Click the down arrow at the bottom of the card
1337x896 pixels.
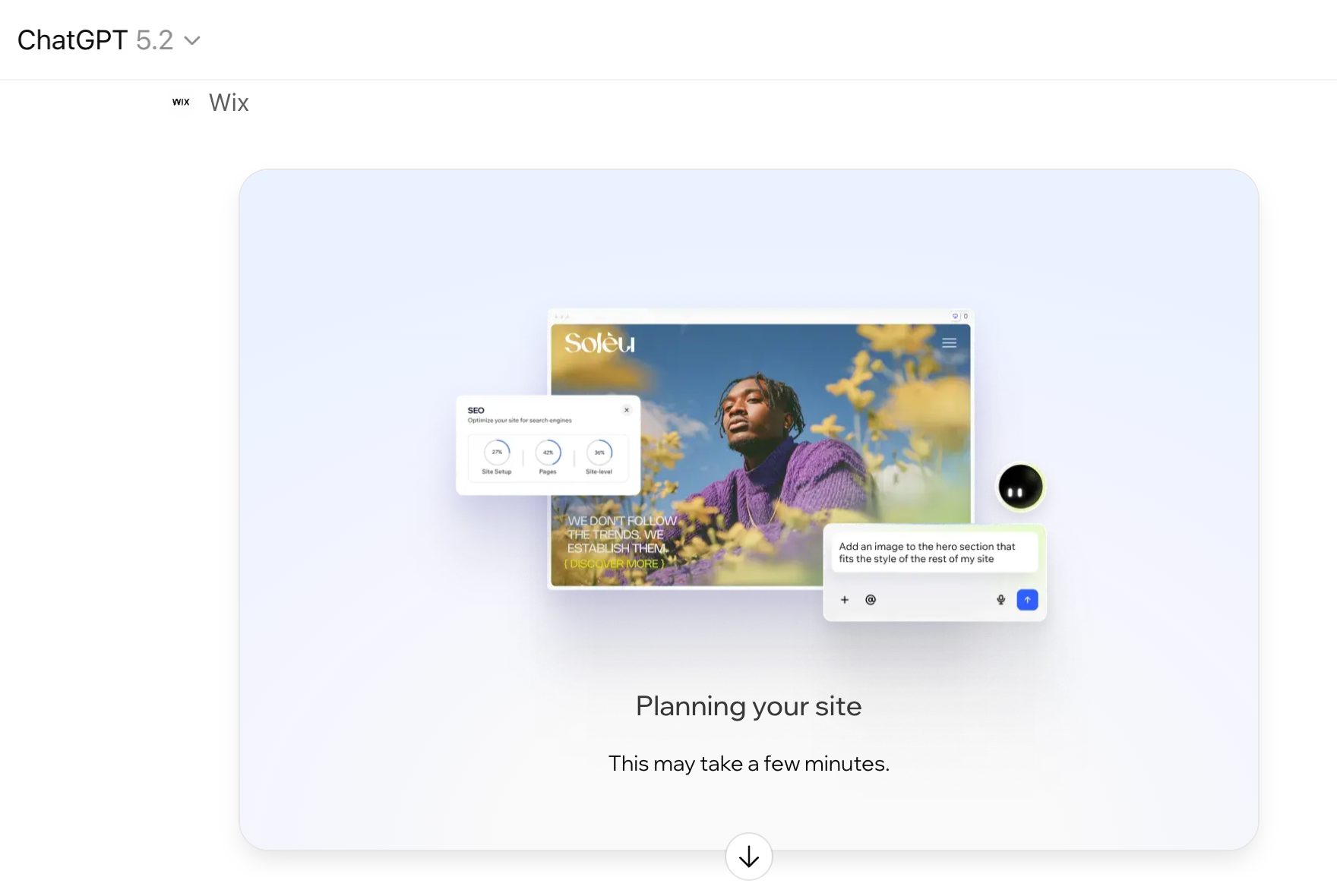[748, 857]
